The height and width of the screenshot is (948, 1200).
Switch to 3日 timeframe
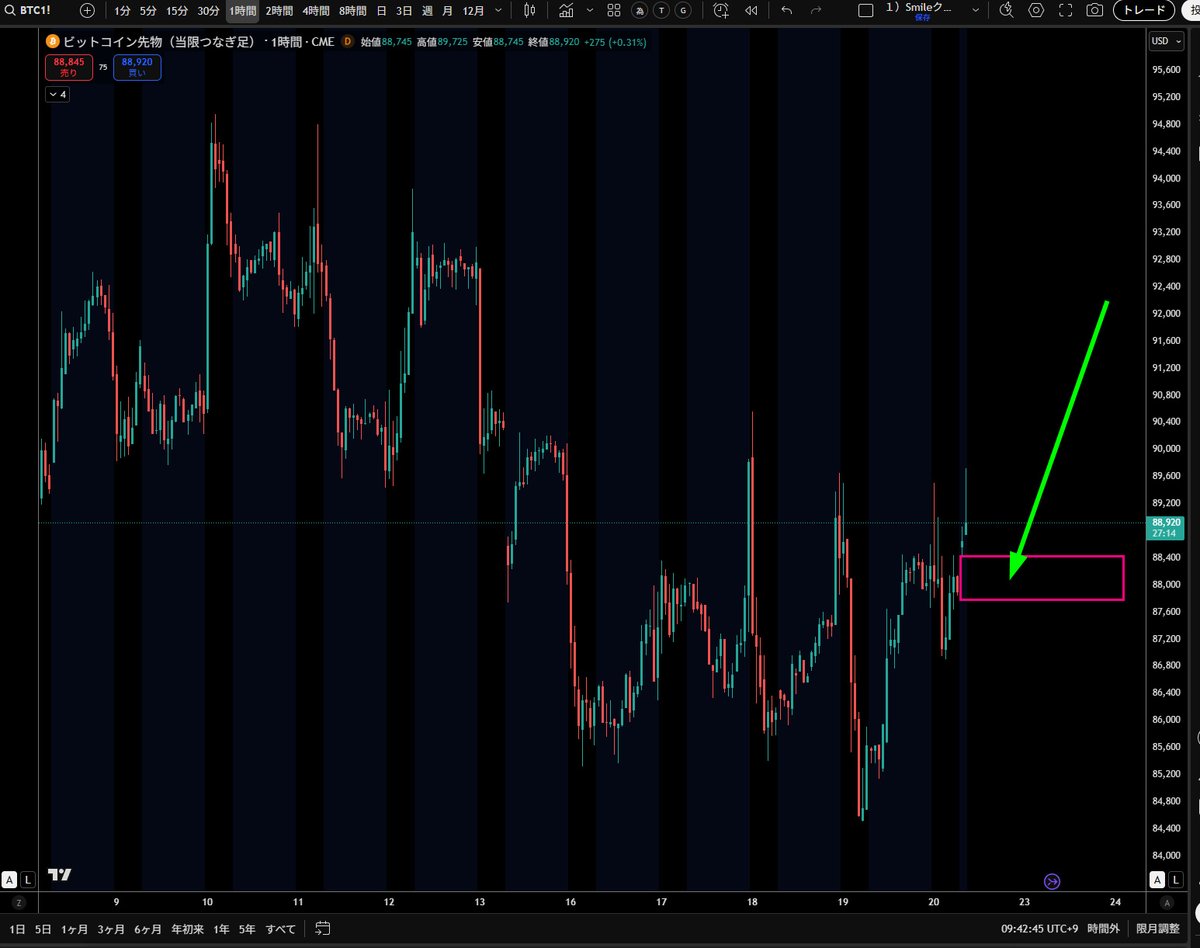[403, 10]
